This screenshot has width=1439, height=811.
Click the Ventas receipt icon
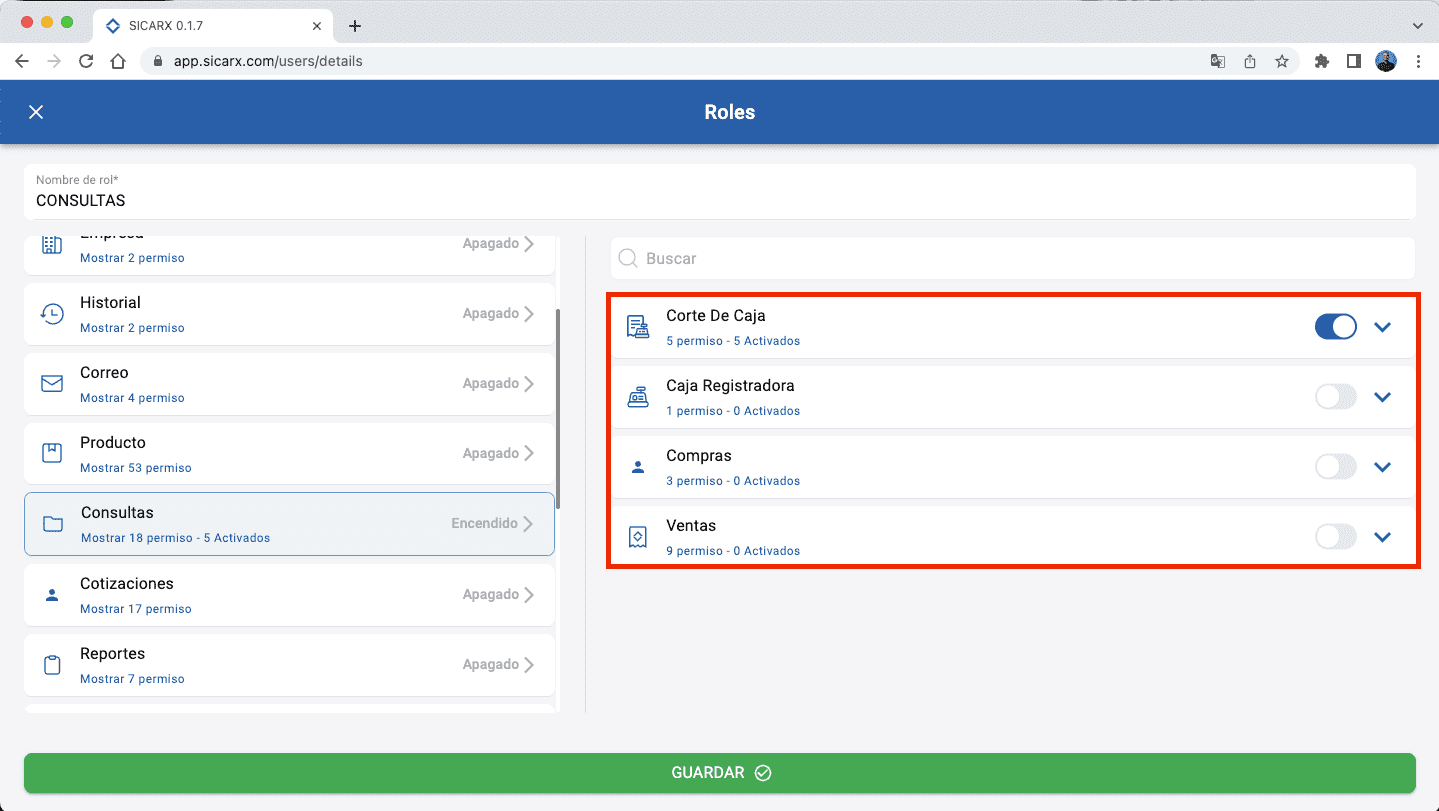(x=637, y=537)
